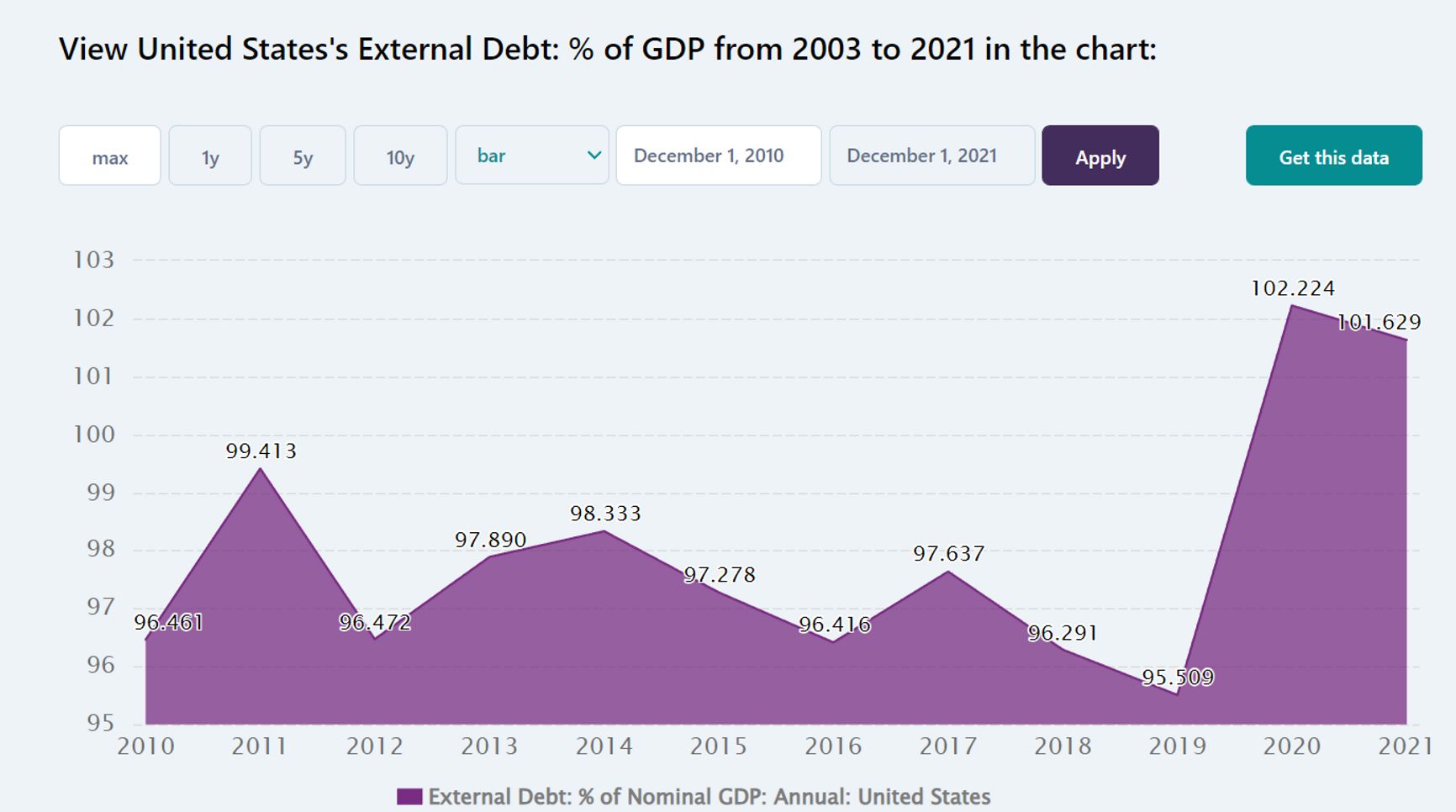Image resolution: width=1456 pixels, height=812 pixels.
Task: Click the External Debt legend label
Action: click(709, 797)
